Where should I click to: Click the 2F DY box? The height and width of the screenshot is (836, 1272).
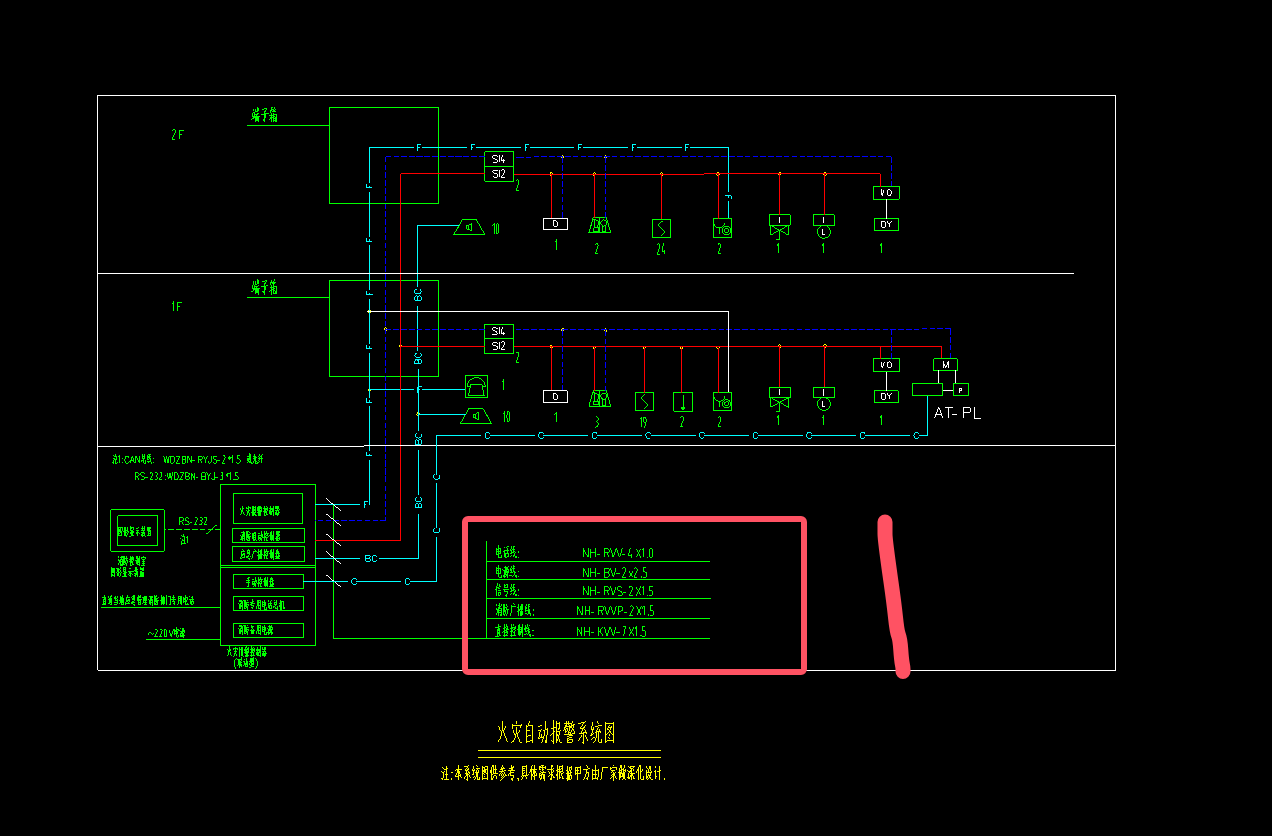pyautogui.click(x=886, y=225)
